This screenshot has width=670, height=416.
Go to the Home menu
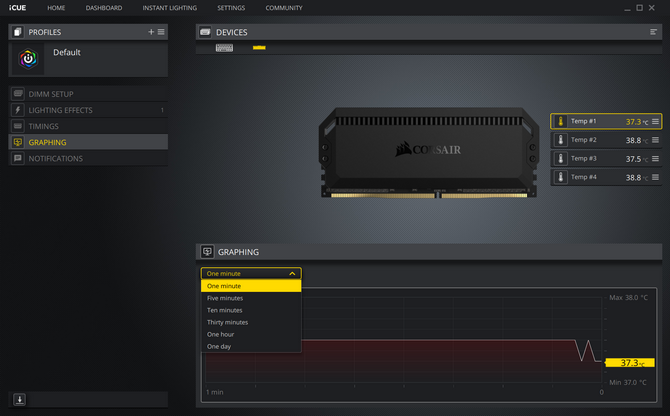click(x=56, y=8)
